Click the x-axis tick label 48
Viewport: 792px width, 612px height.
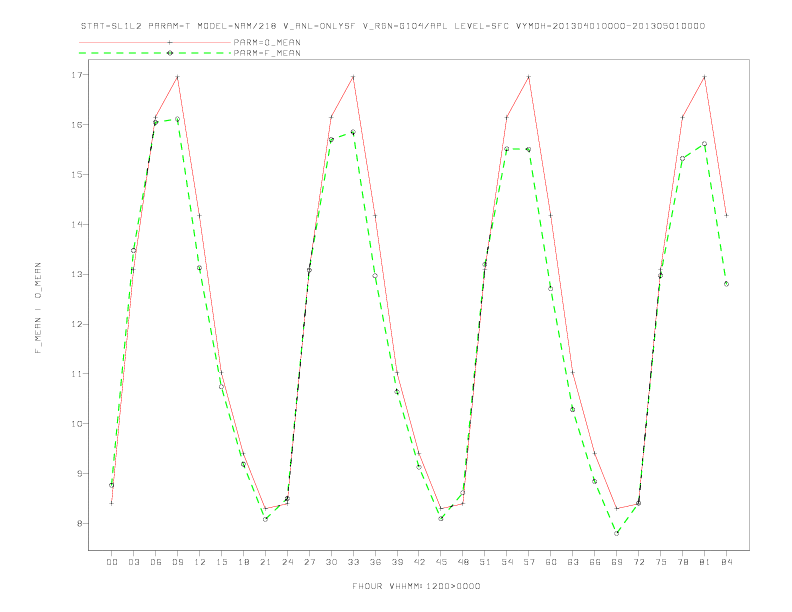(x=463, y=562)
